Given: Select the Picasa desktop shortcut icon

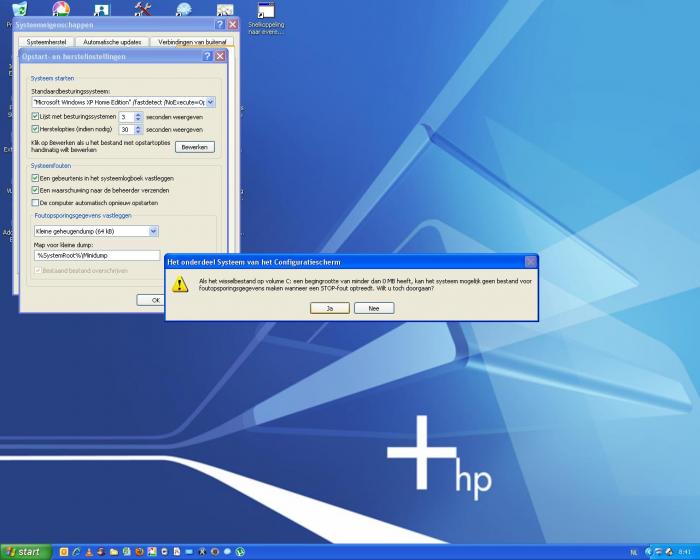Looking at the screenshot, I should pyautogui.click(x=61, y=8).
